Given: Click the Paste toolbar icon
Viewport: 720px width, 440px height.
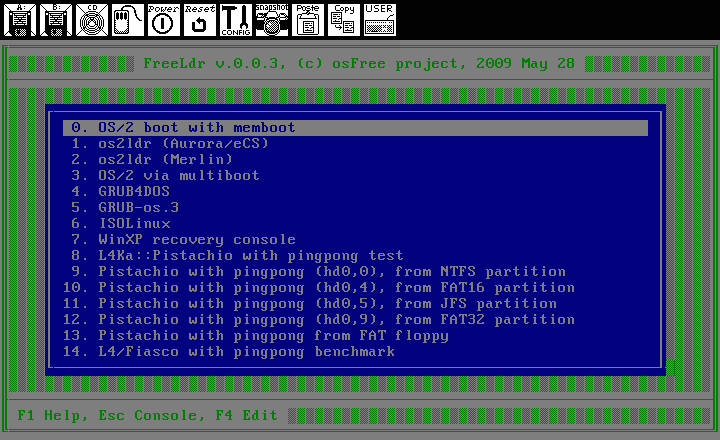Looking at the screenshot, I should coord(307,20).
